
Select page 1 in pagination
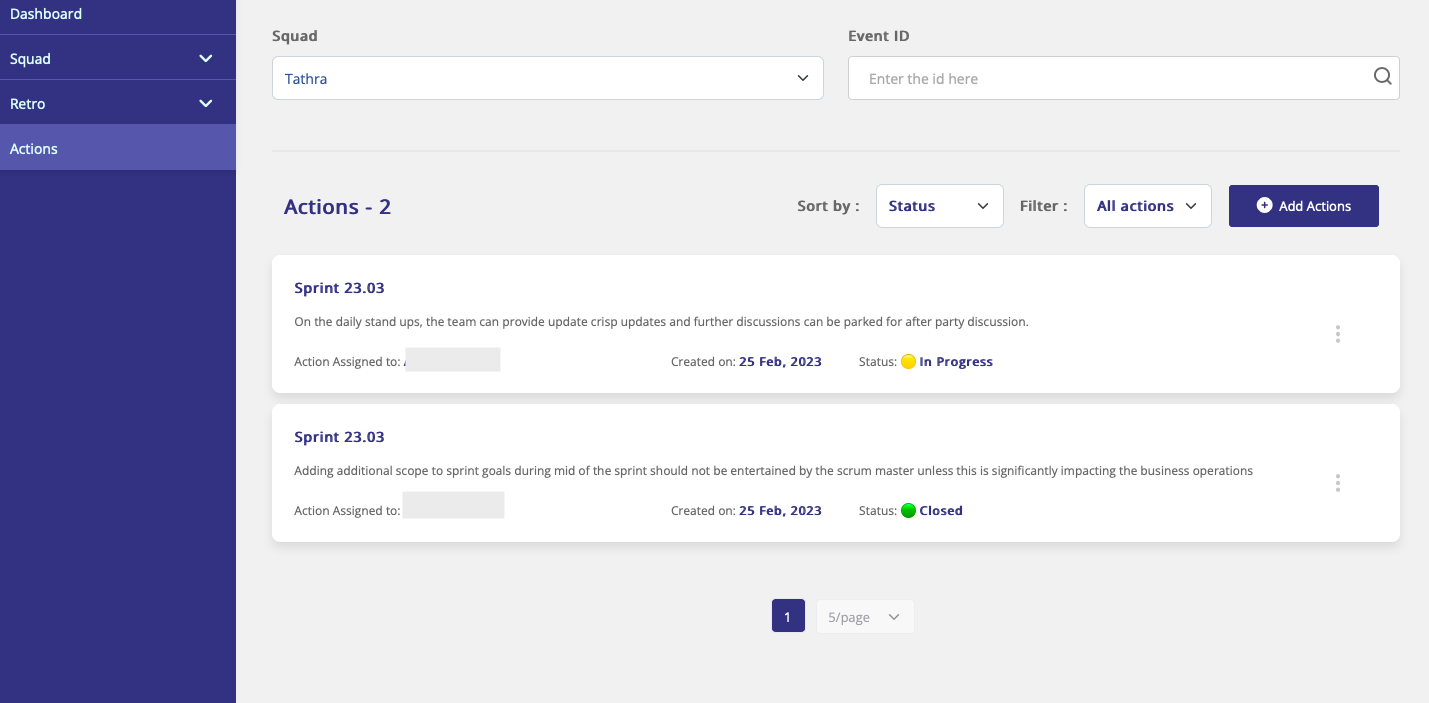pyautogui.click(x=788, y=617)
